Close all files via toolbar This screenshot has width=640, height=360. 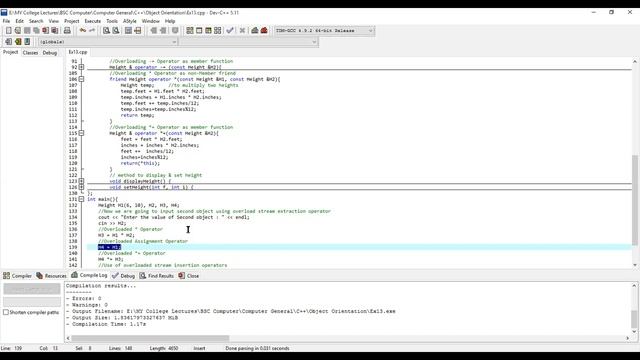(x=55, y=31)
